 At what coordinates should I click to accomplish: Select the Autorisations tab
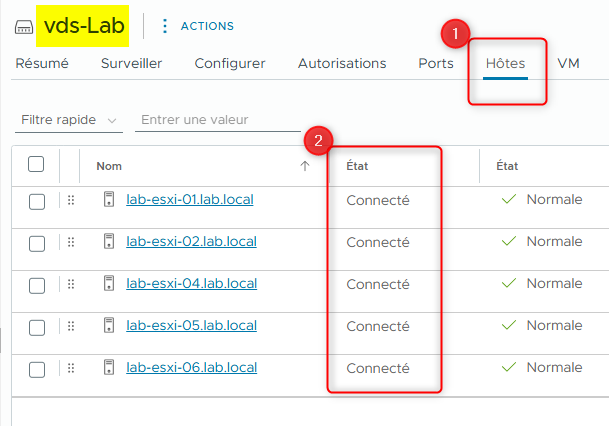click(342, 63)
